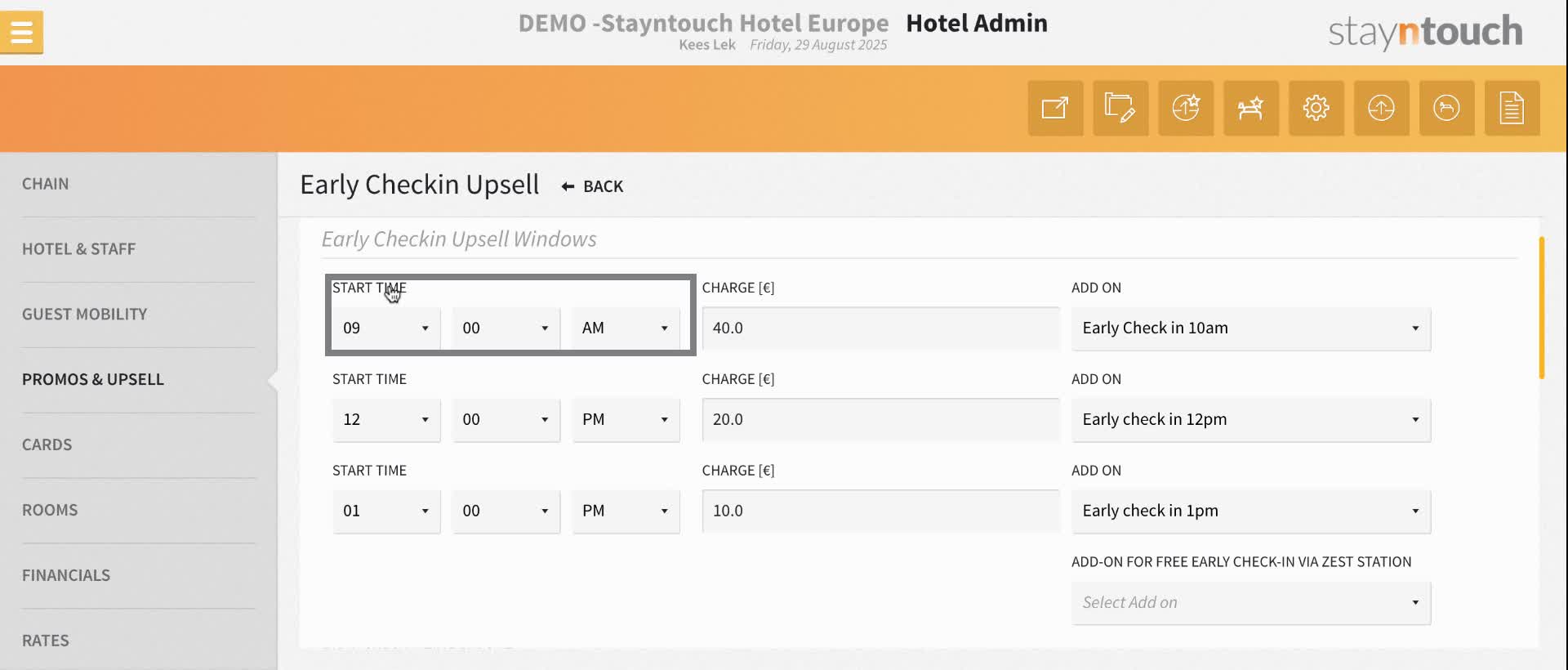Screen dimensions: 1568x670
Task: Open the pie chart star icon
Action: click(x=1186, y=108)
